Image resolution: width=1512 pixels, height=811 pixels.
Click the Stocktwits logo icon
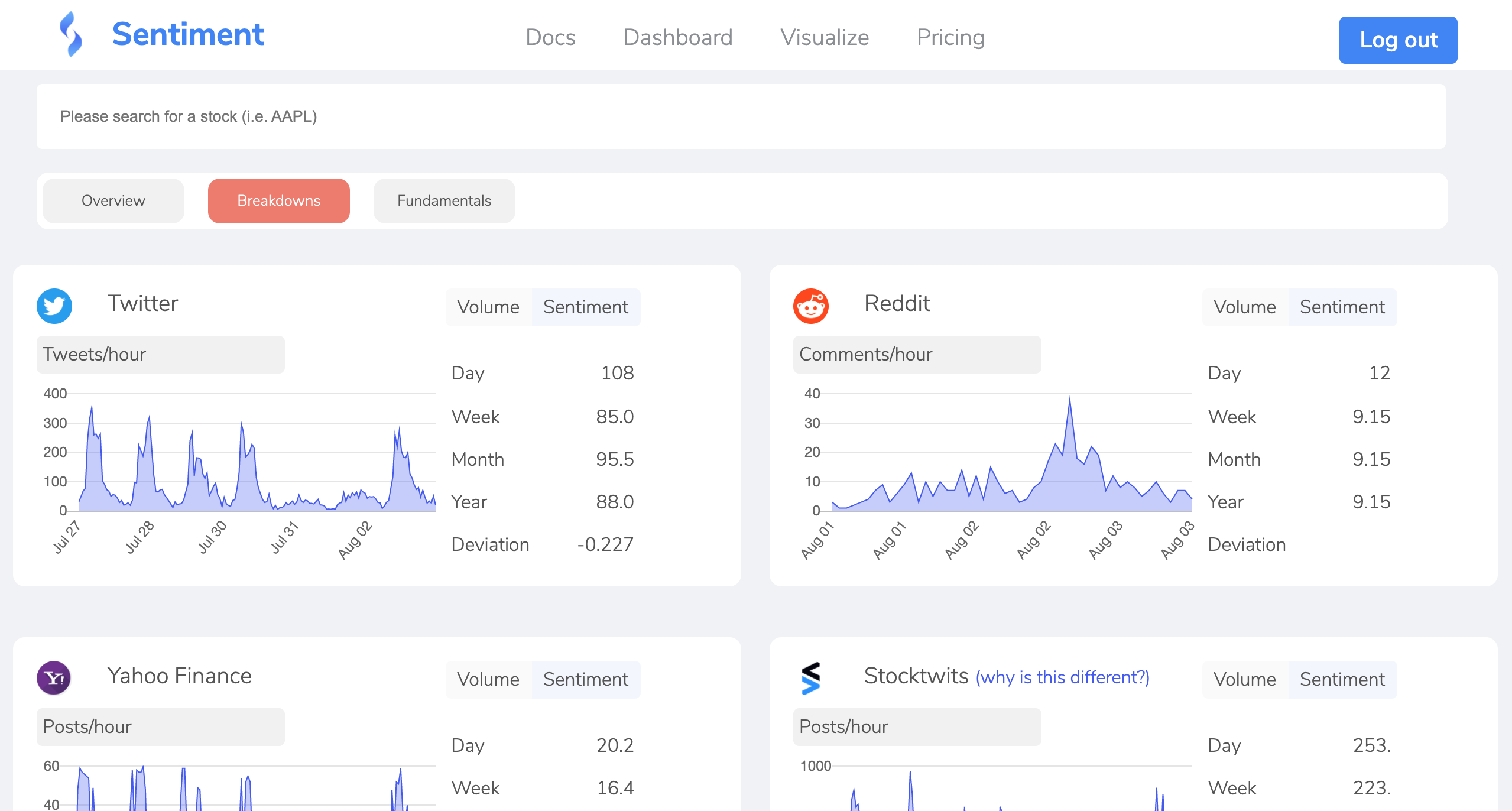pos(810,678)
